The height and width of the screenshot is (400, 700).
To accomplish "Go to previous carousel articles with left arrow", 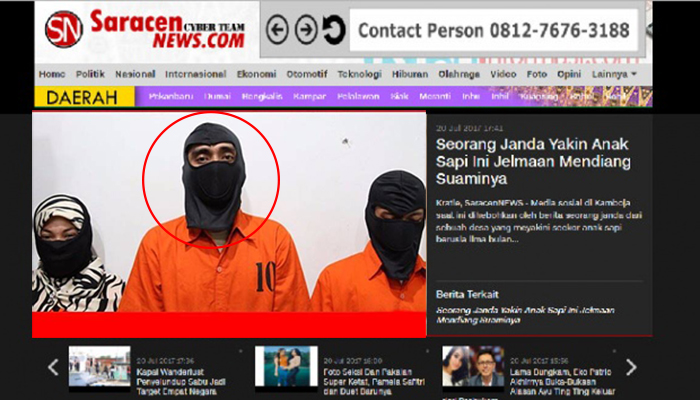I will [53, 367].
